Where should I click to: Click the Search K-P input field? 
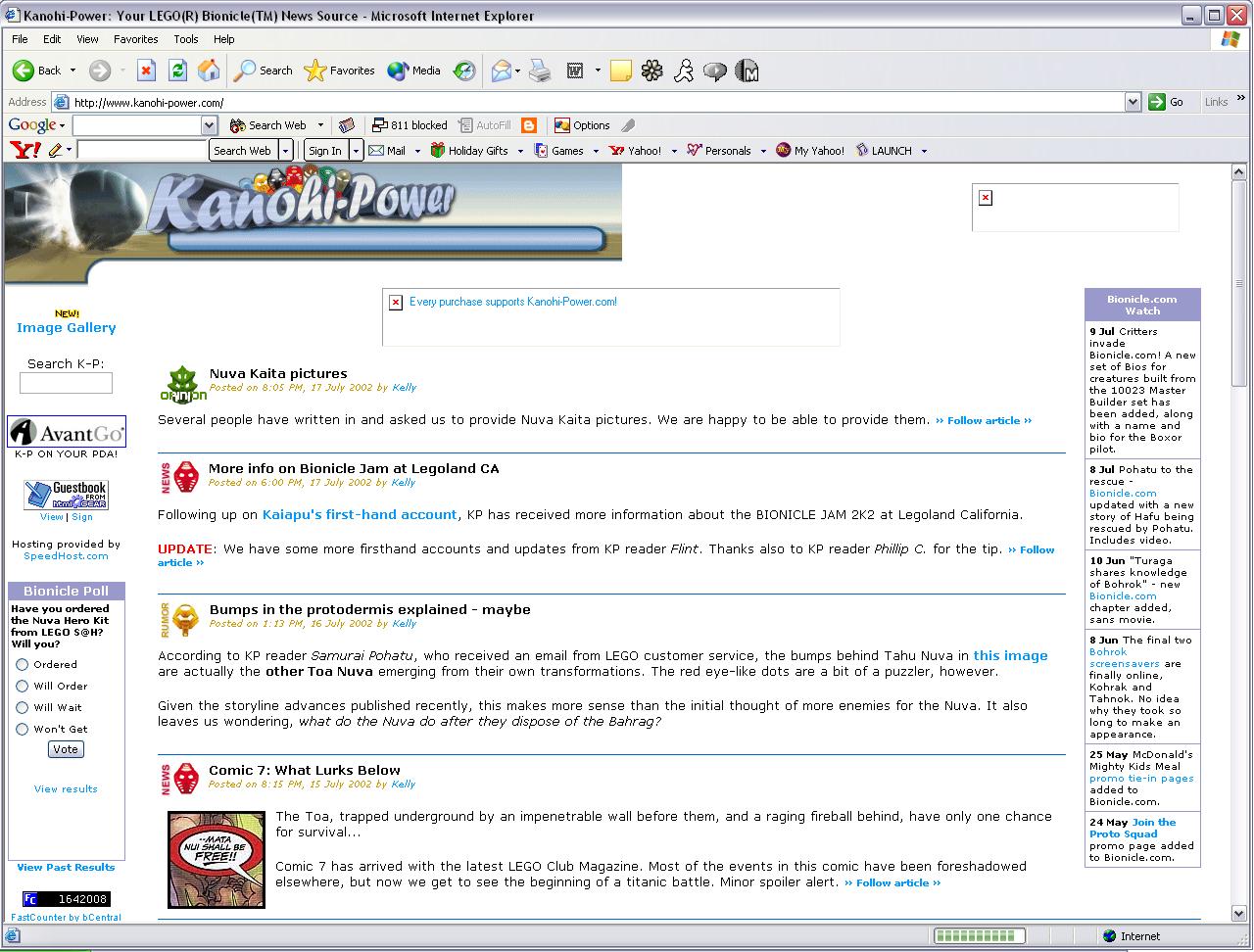click(66, 383)
